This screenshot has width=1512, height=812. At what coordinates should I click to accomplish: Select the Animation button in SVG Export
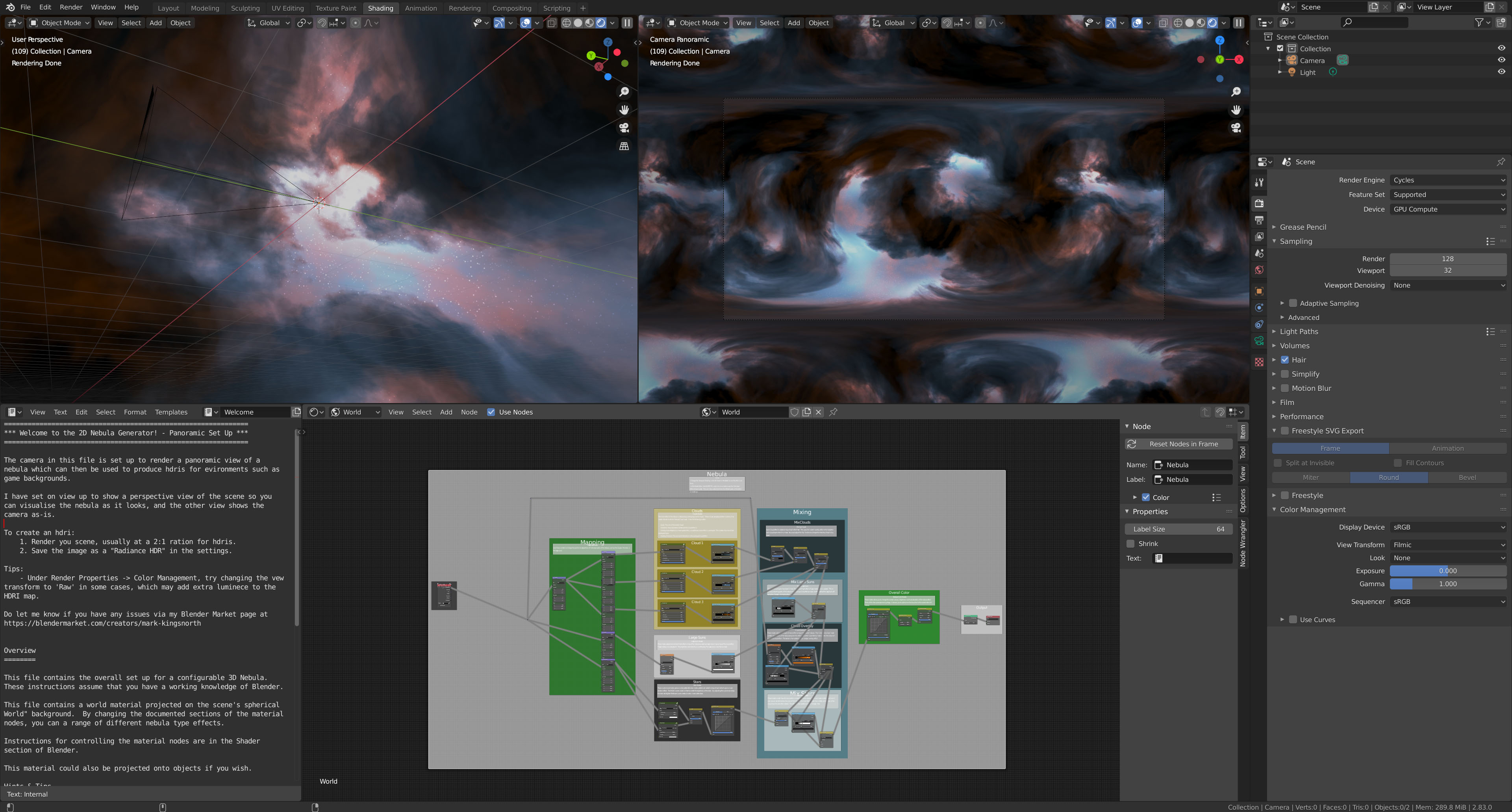click(1447, 449)
